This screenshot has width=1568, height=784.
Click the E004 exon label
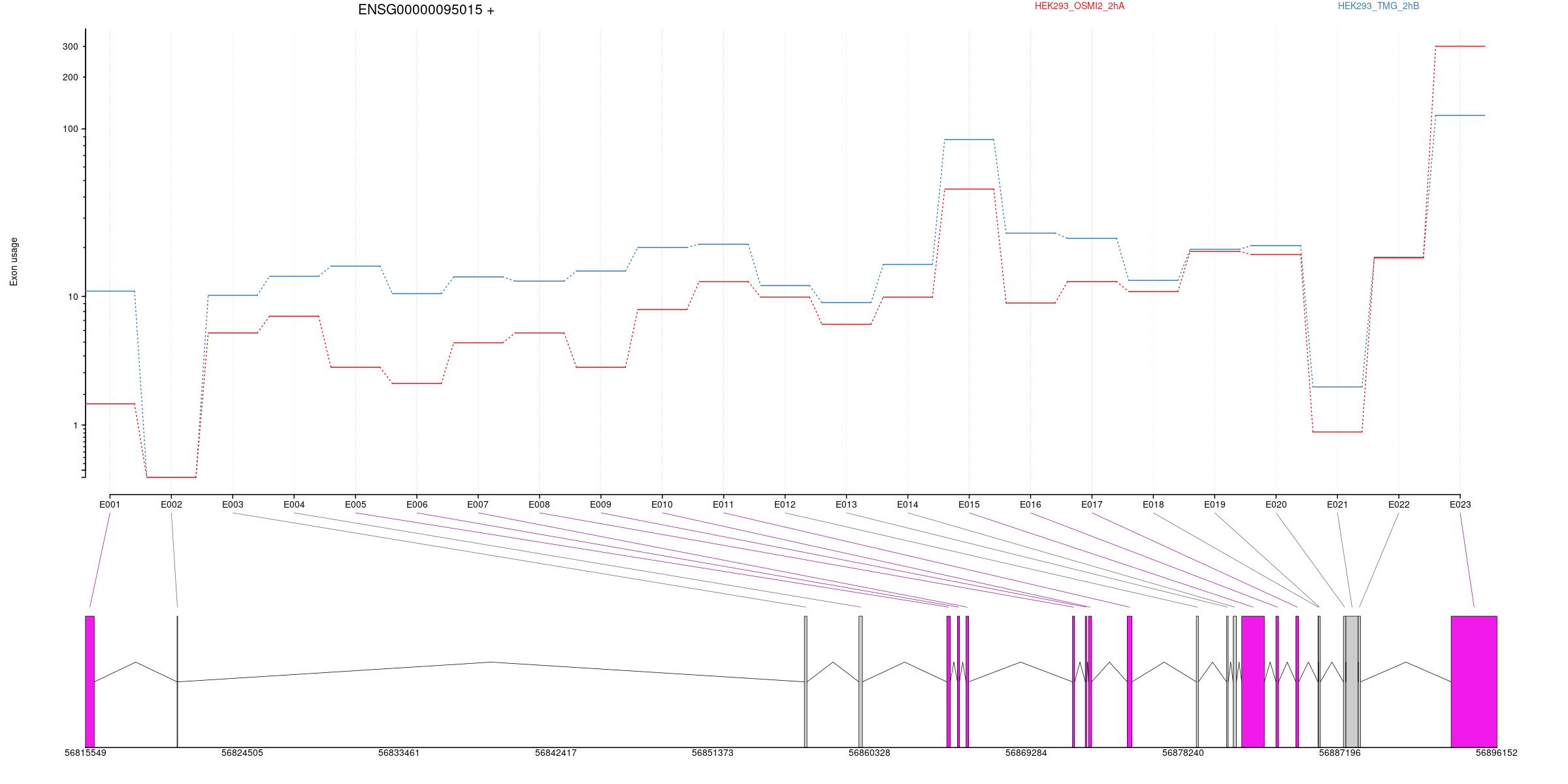[x=294, y=504]
